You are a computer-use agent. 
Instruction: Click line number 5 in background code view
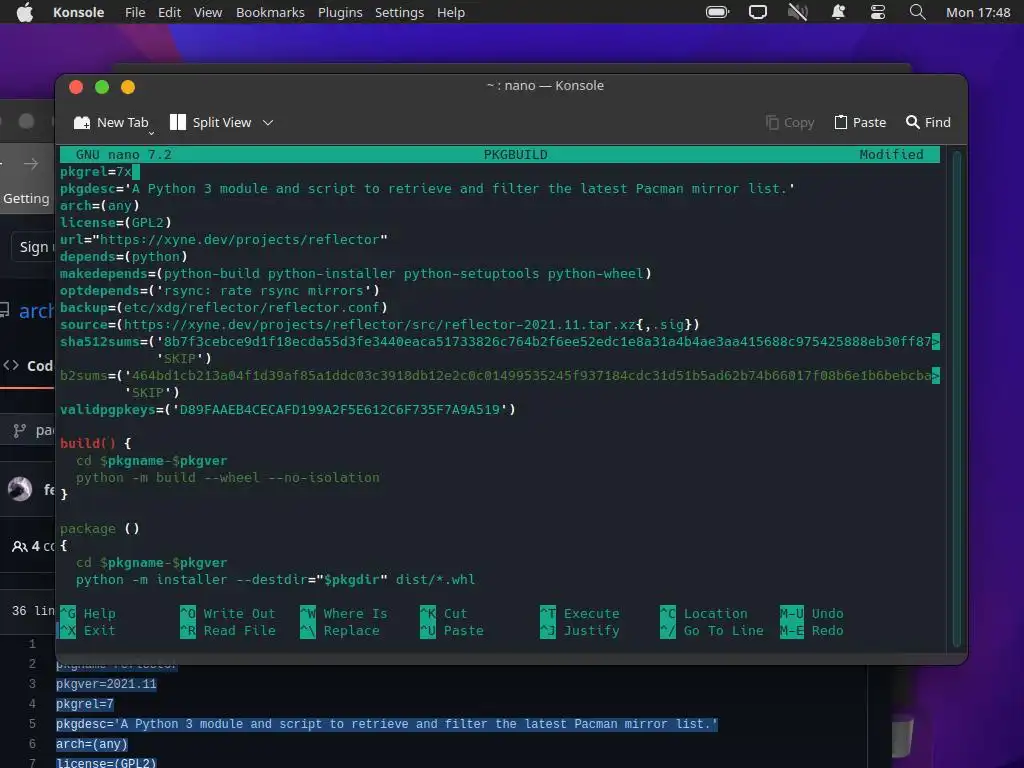pyautogui.click(x=32, y=724)
